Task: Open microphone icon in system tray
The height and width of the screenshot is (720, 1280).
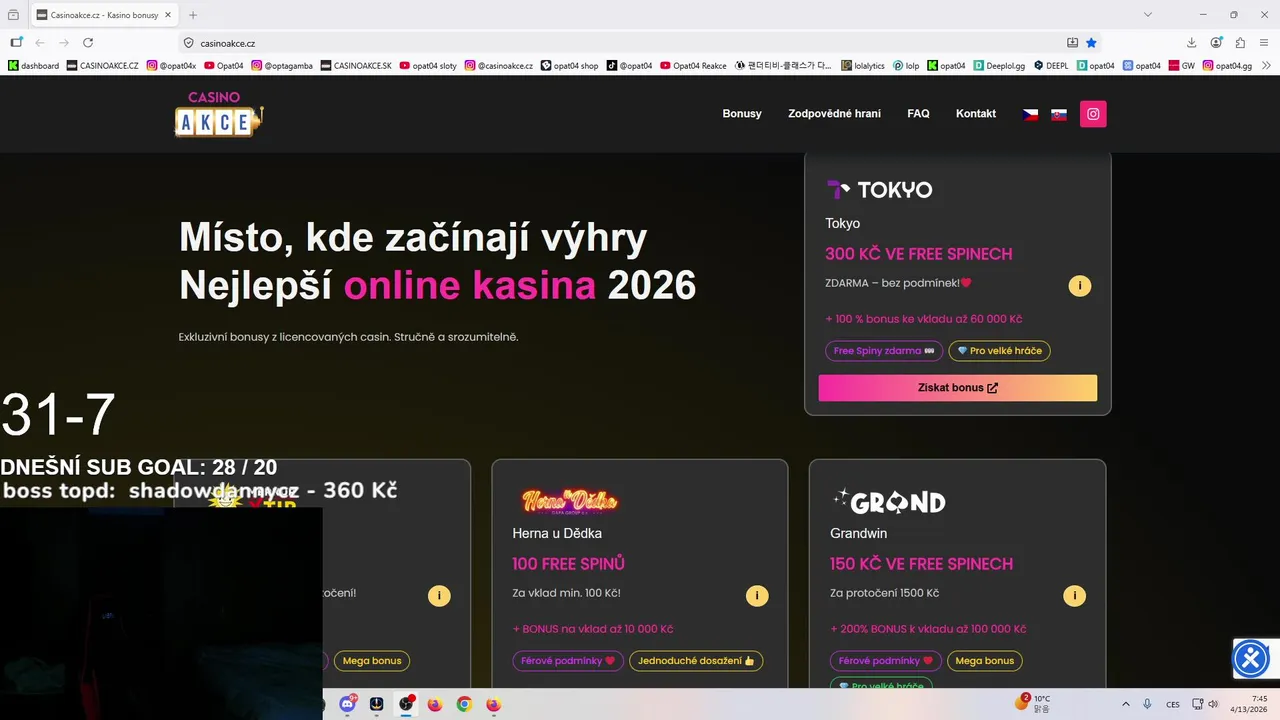Action: pyautogui.click(x=1147, y=704)
